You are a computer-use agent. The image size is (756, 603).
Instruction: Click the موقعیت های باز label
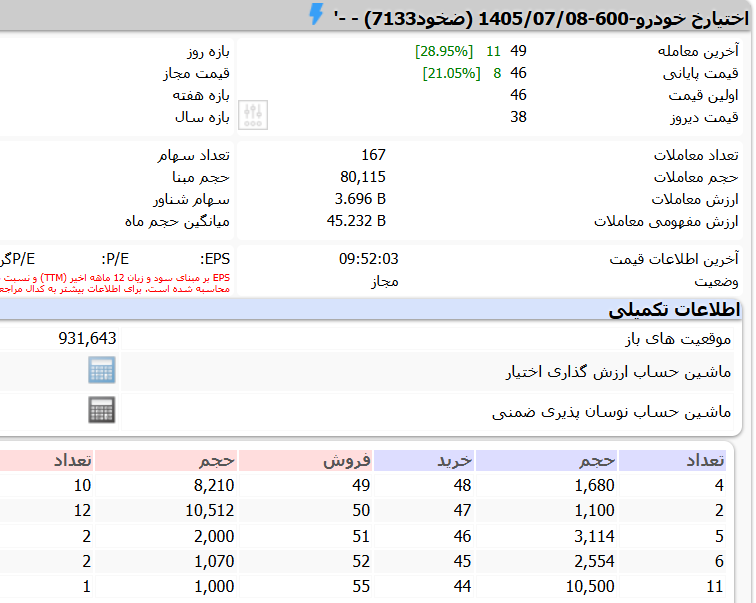click(x=678, y=339)
